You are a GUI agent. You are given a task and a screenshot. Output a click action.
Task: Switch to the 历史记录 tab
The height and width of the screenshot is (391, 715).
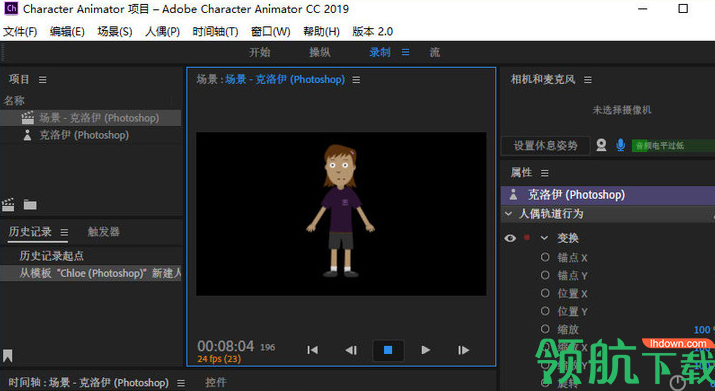(30, 232)
